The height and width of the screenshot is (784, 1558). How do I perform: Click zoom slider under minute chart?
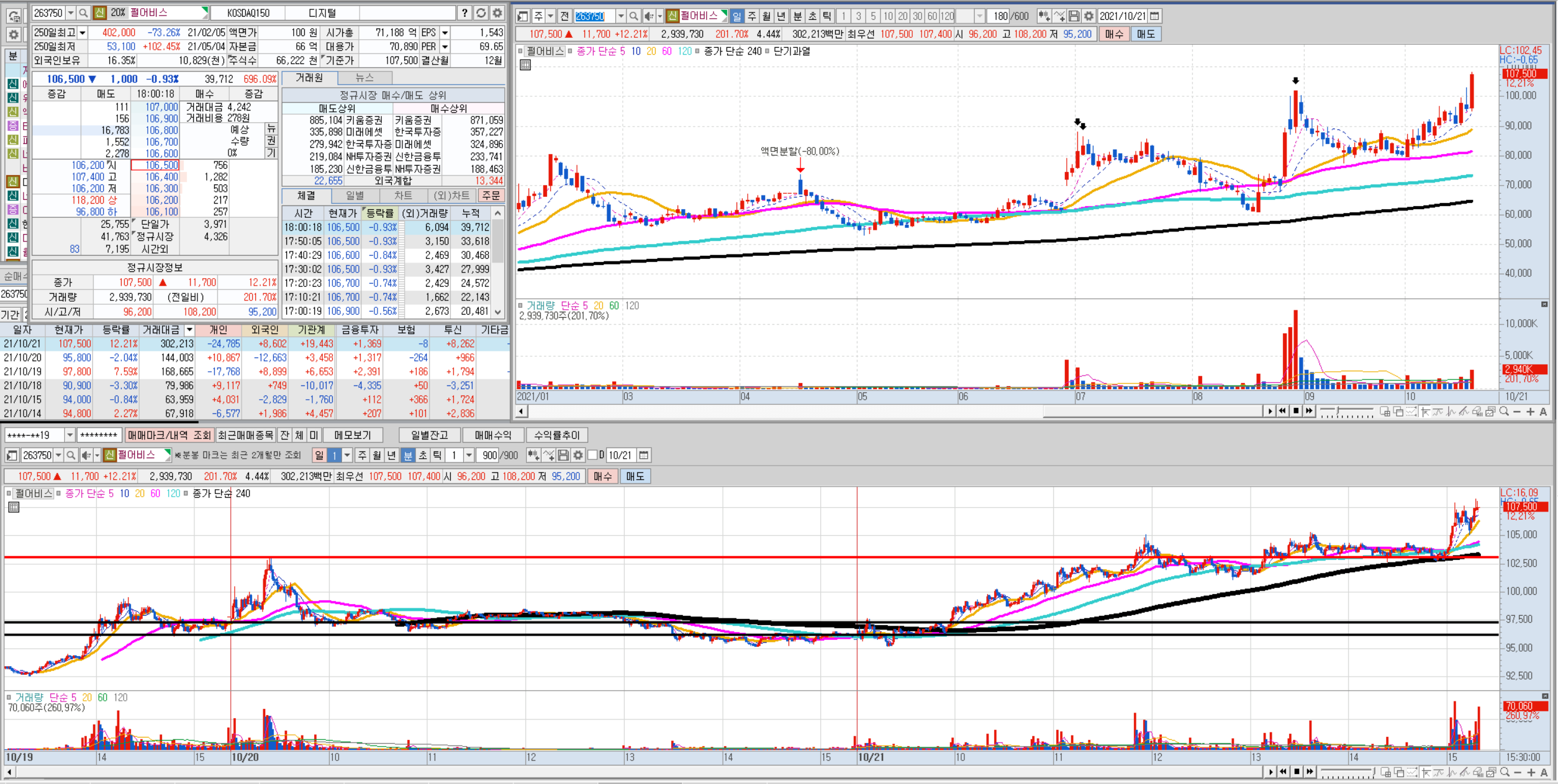(x=1347, y=772)
